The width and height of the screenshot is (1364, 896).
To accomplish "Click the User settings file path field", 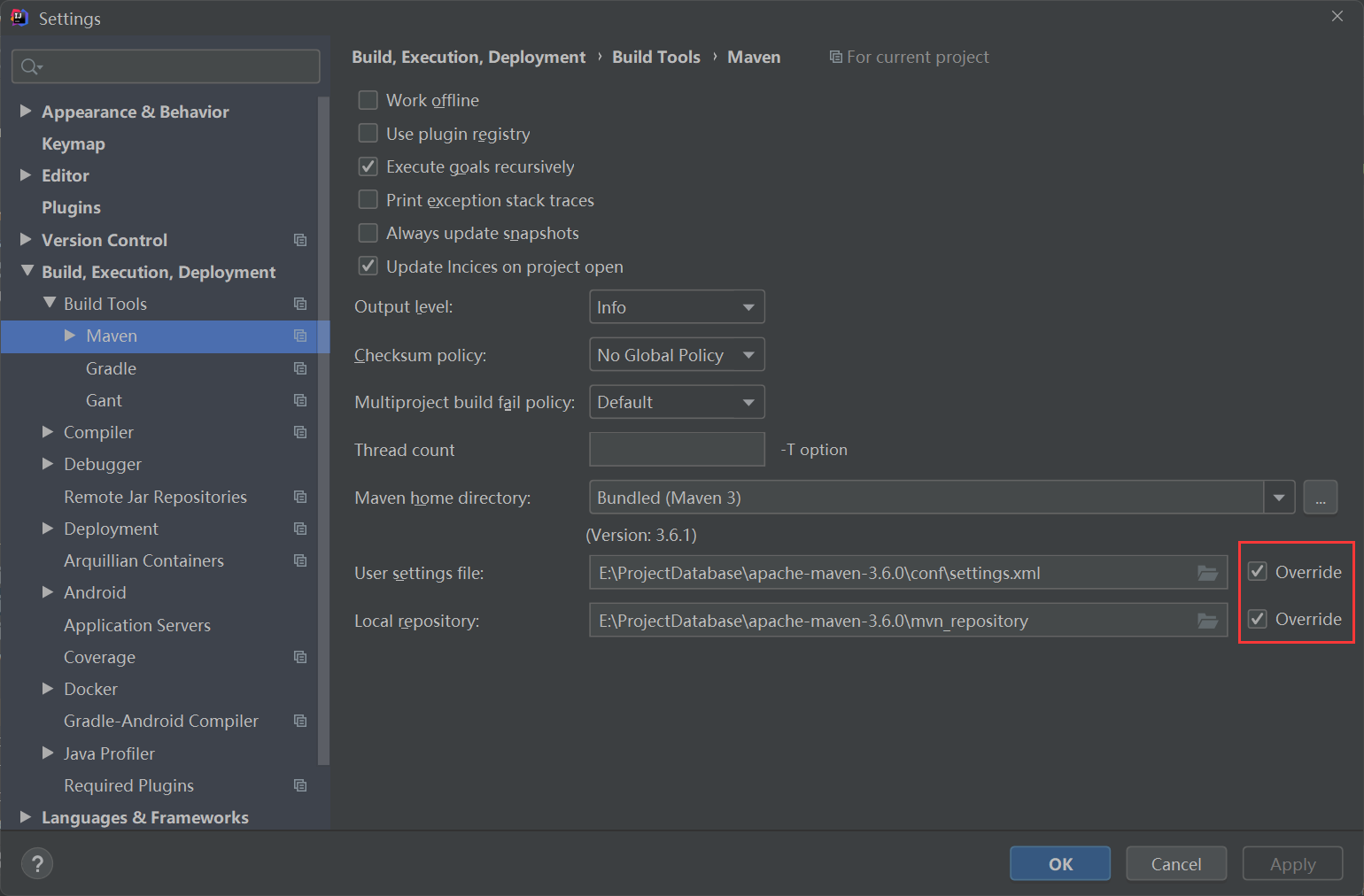I will click(908, 573).
